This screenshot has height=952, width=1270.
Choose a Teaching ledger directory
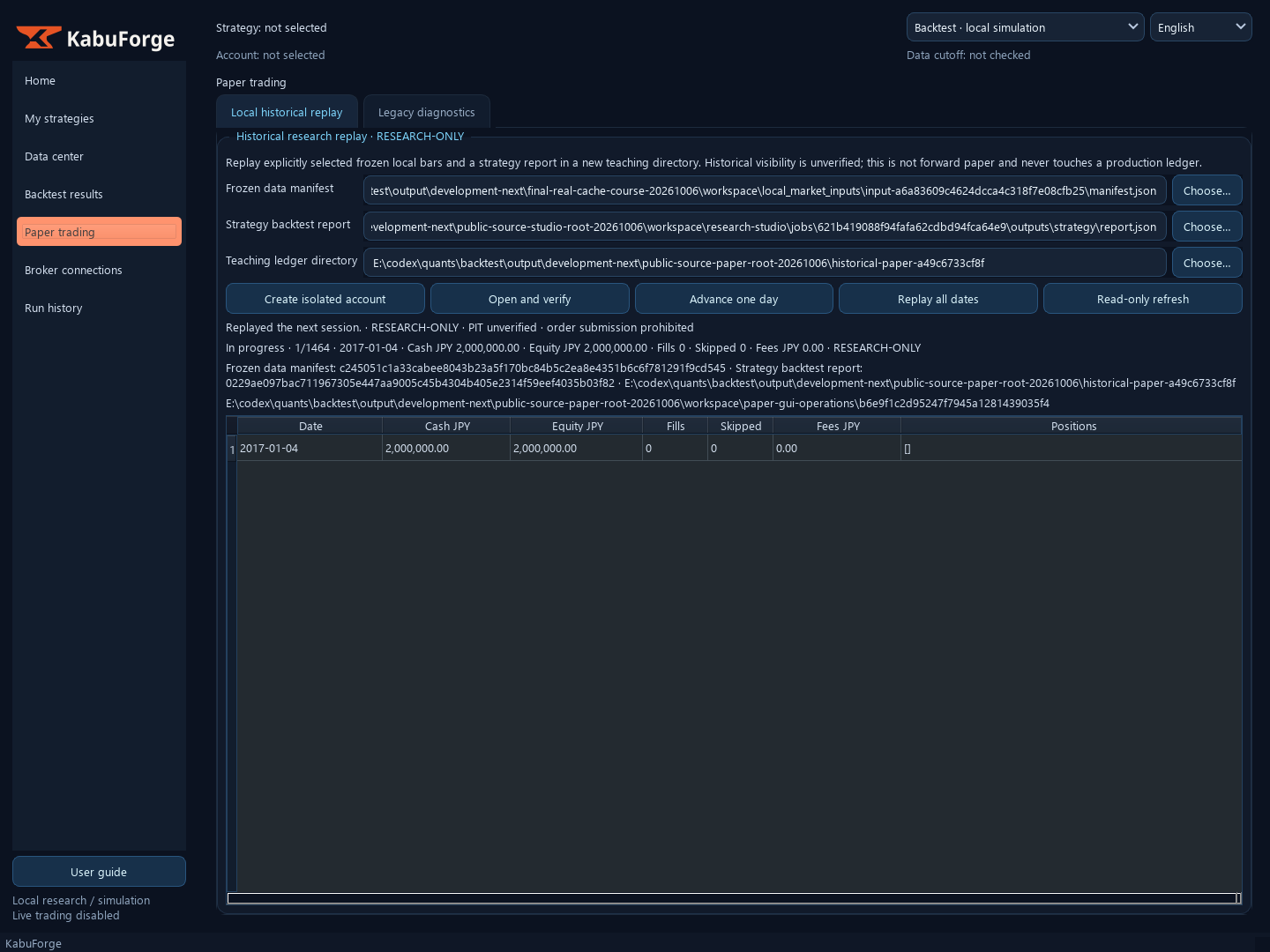pos(1206,263)
